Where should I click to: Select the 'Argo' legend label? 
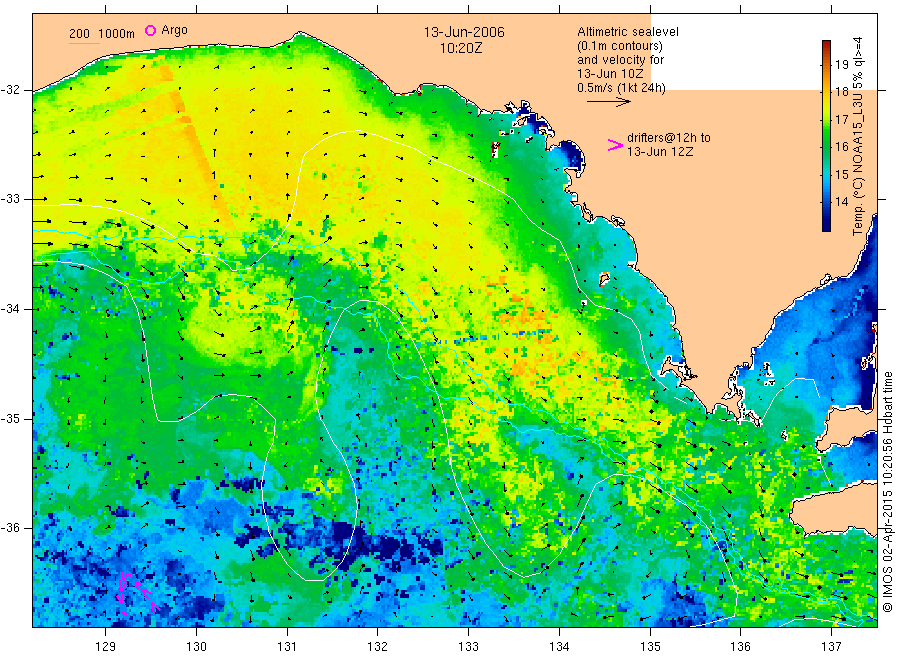[x=174, y=30]
